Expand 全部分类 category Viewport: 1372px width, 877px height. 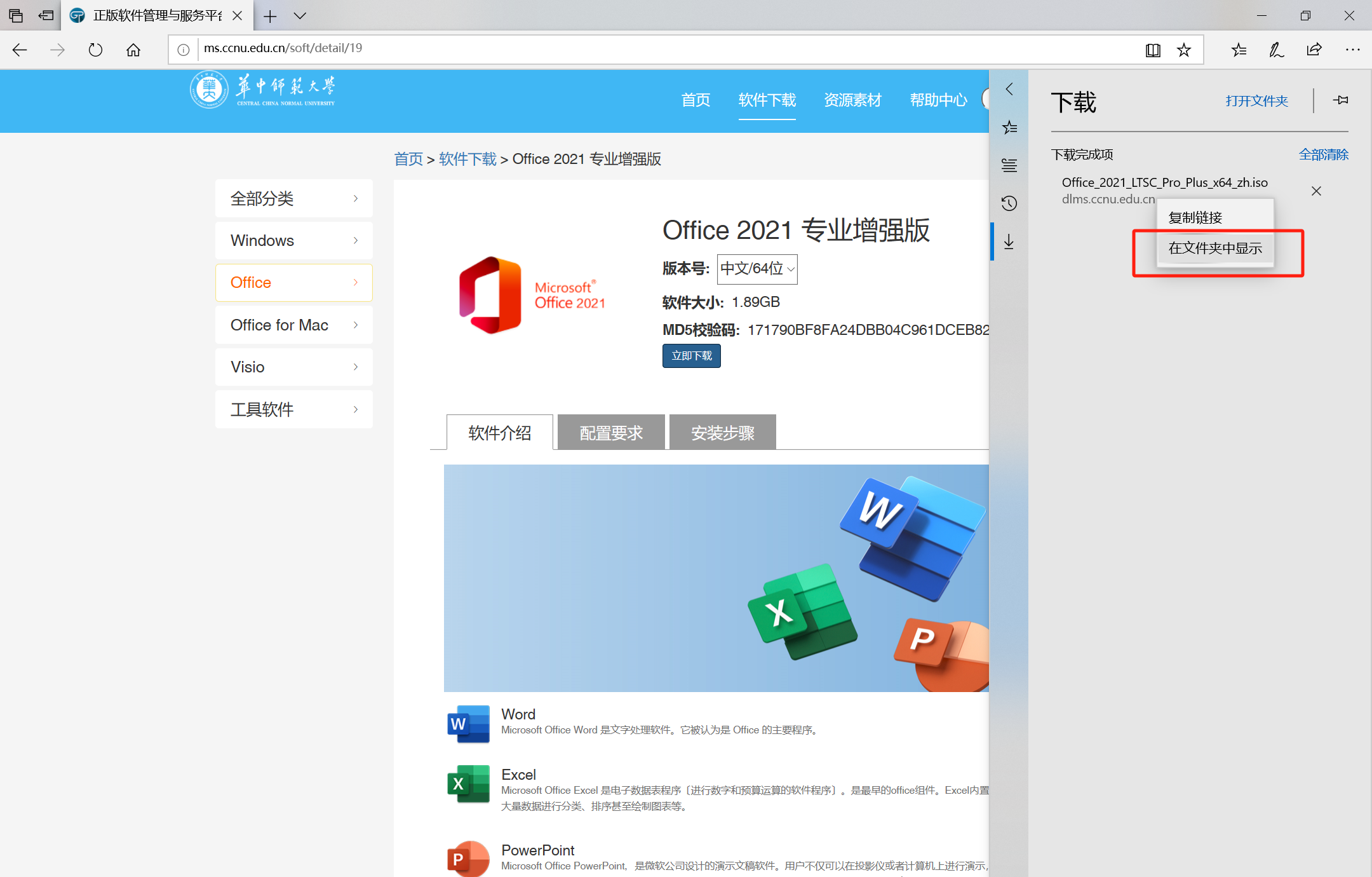(x=293, y=198)
